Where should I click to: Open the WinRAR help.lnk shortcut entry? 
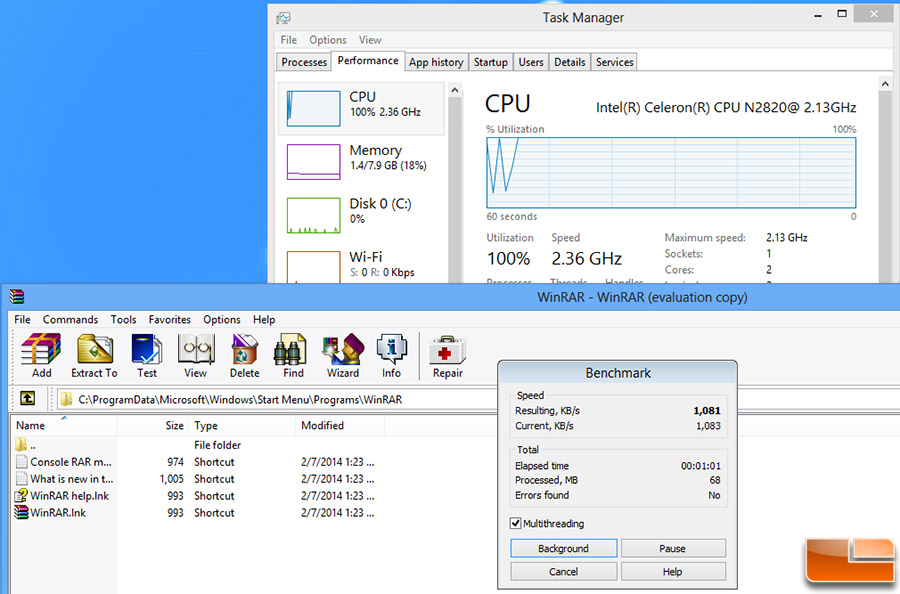pyautogui.click(x=69, y=495)
